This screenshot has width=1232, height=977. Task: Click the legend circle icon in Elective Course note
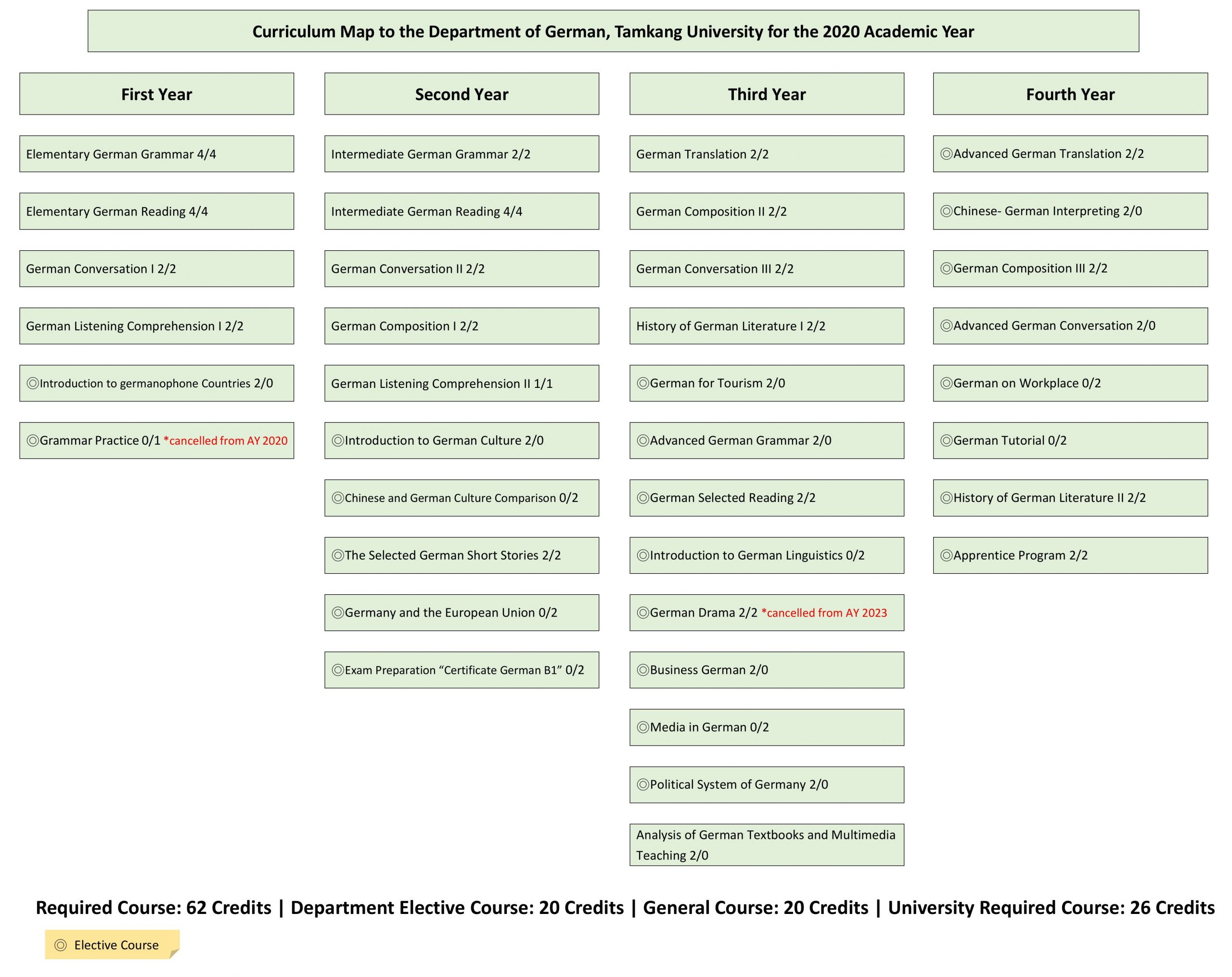point(61,945)
